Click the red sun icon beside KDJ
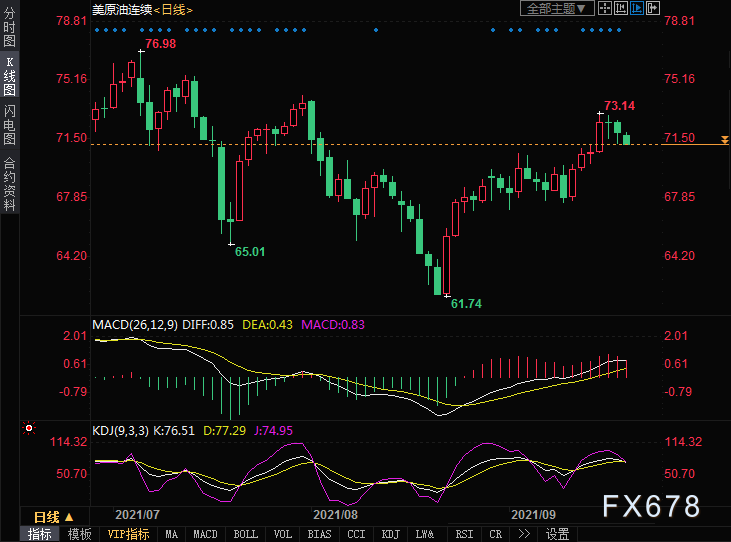This screenshot has height=542, width=731. (29, 428)
